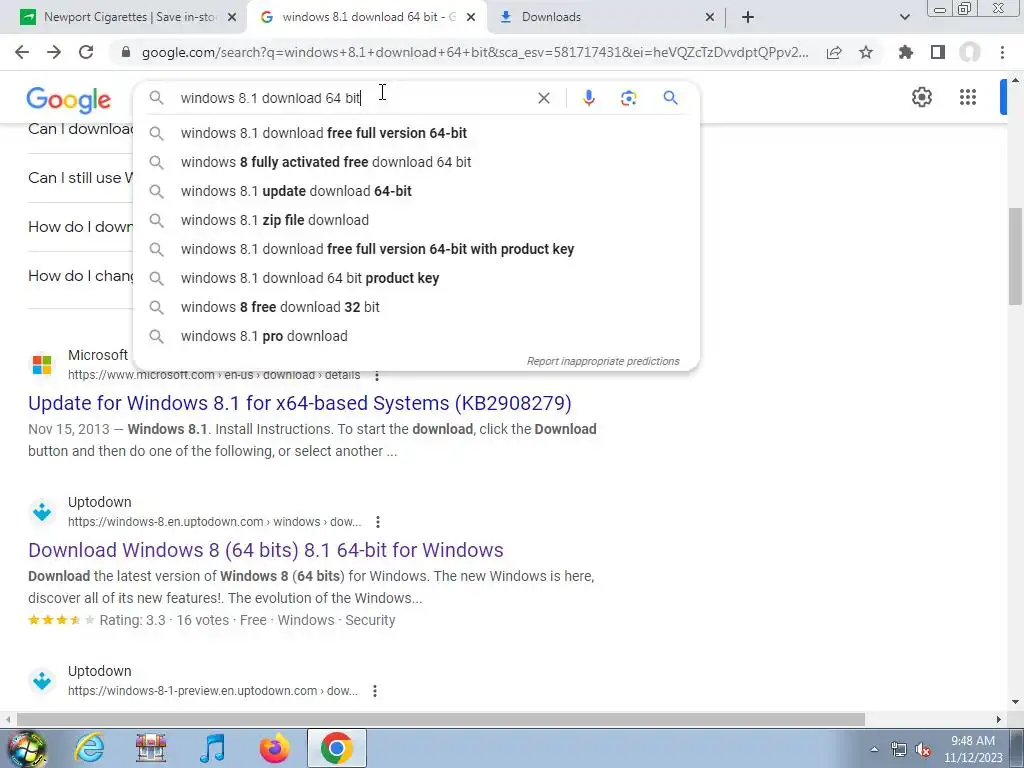Open the network tray icon
The height and width of the screenshot is (768, 1024).
tap(899, 750)
